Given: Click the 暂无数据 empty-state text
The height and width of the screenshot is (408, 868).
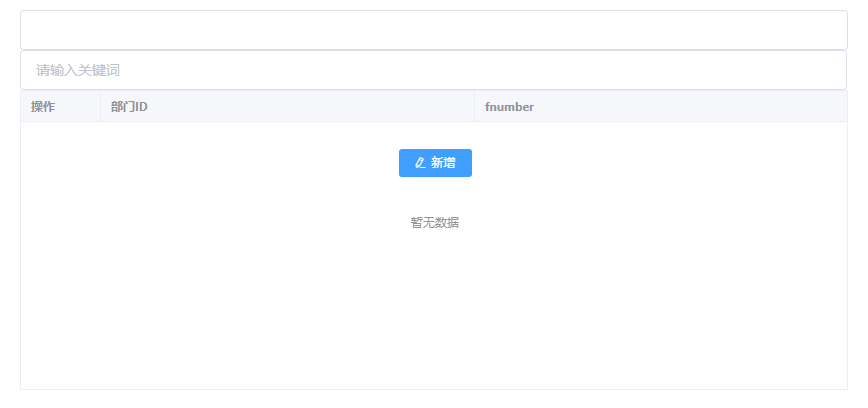Looking at the screenshot, I should point(434,223).
